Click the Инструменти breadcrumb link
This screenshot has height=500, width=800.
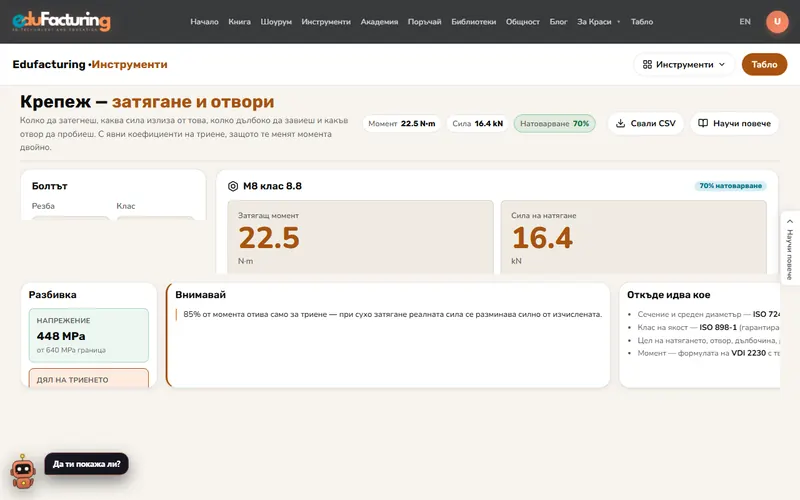point(129,64)
